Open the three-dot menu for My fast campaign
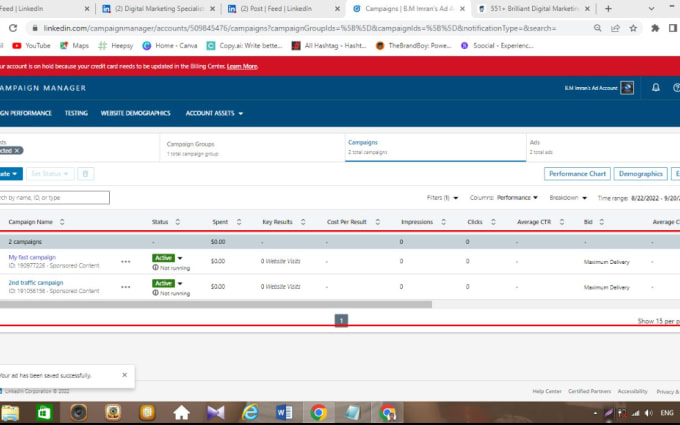 coord(126,262)
